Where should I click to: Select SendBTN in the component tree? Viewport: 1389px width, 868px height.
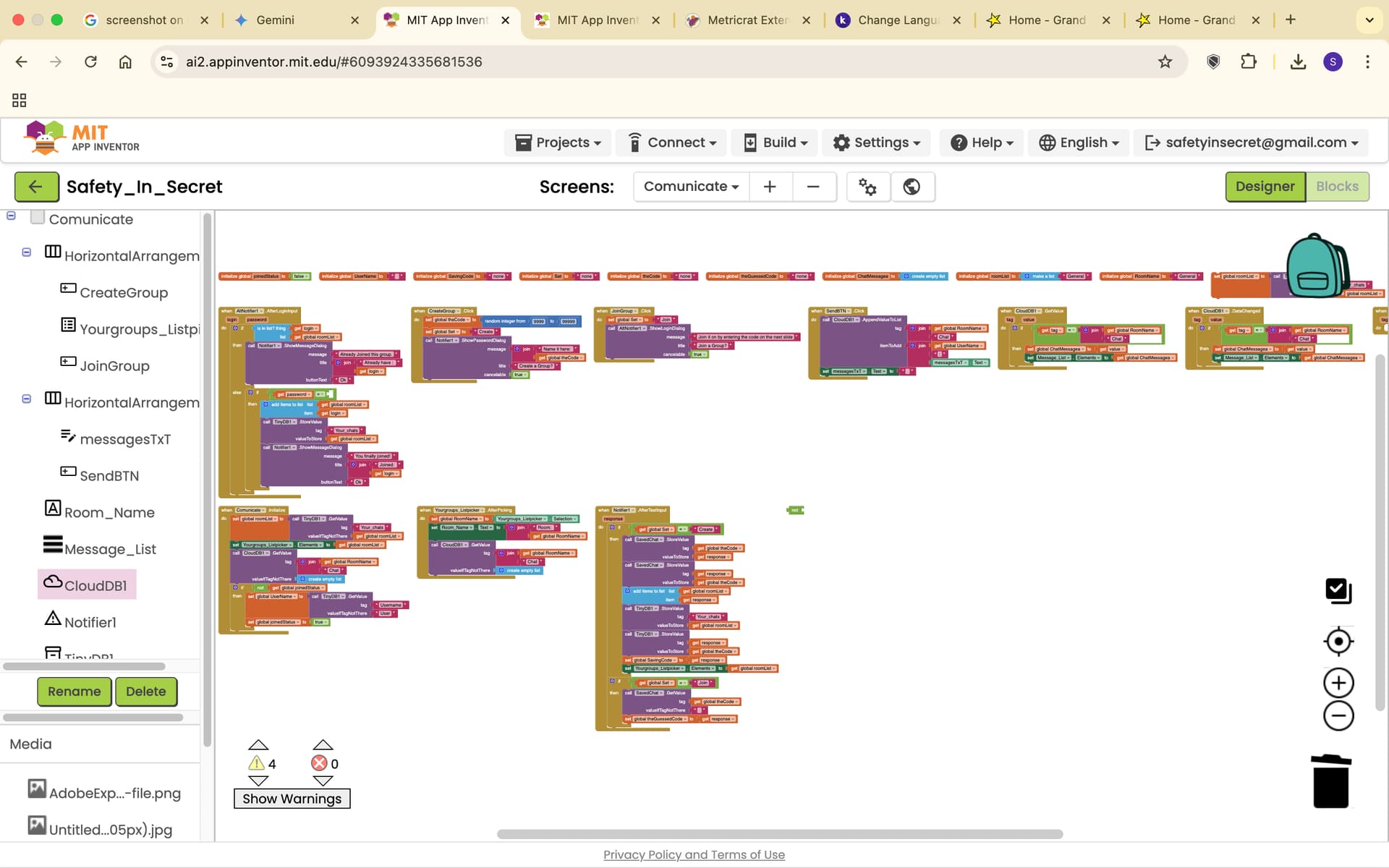coord(109,476)
